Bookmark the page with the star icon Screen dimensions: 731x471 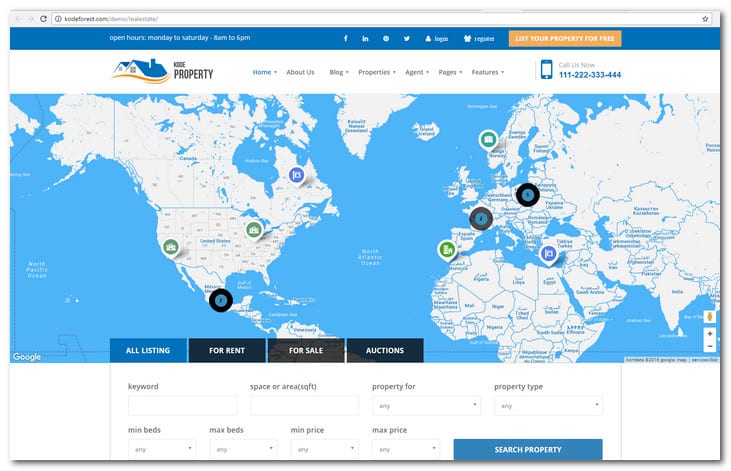click(705, 18)
